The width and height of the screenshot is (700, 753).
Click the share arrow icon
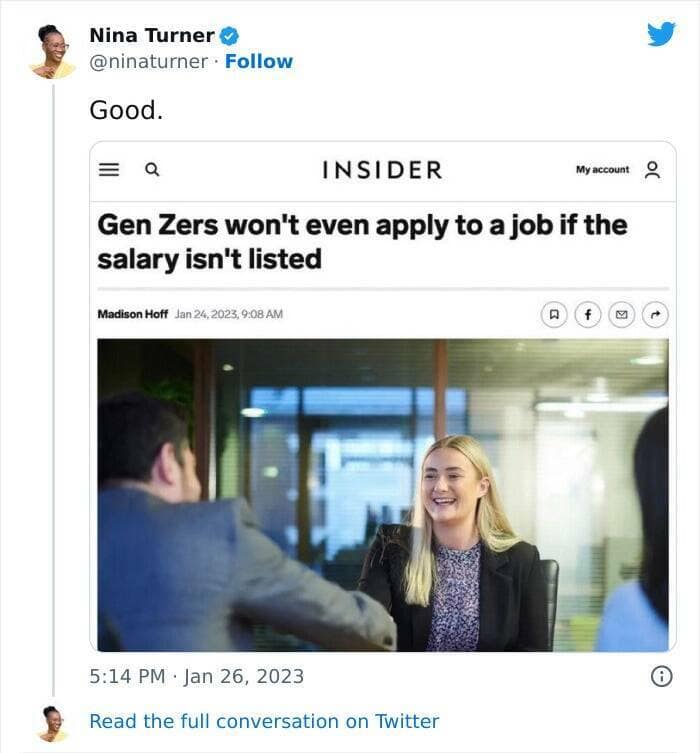[x=655, y=315]
